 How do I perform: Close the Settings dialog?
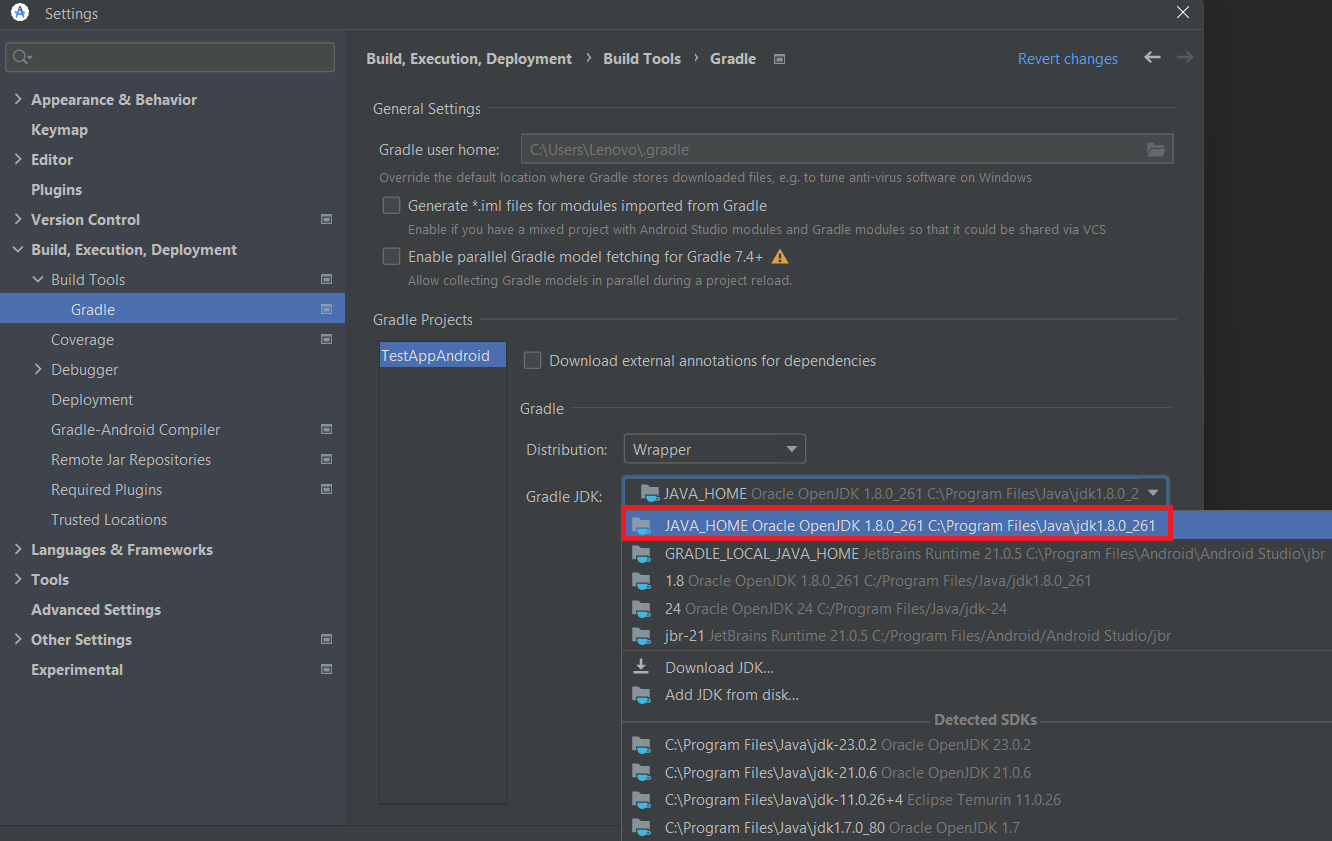[x=1182, y=13]
